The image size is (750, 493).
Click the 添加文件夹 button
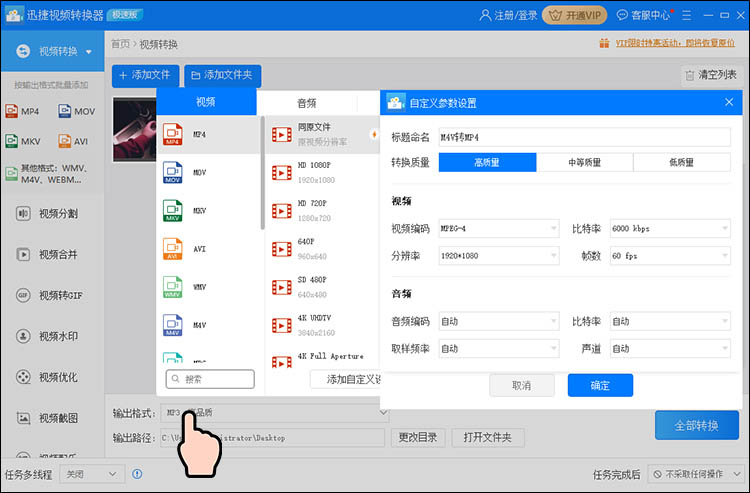(222, 76)
